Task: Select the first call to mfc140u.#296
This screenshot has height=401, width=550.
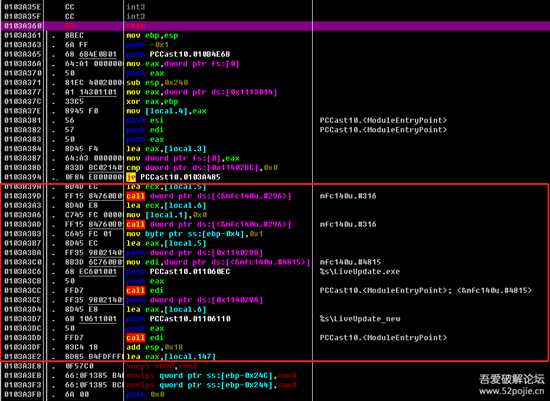Action: (209, 196)
